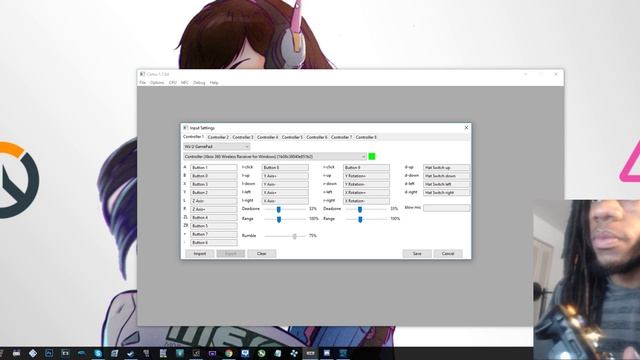640x360 pixels.
Task: Open Photoshop from the taskbar
Action: click(49, 353)
